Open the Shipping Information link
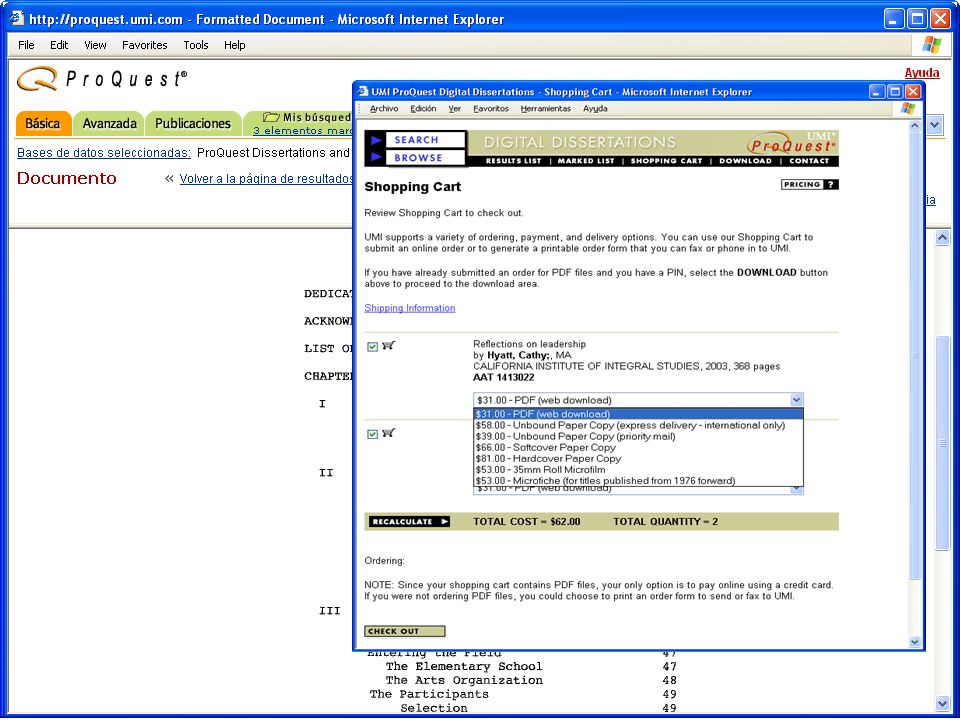 [x=410, y=308]
